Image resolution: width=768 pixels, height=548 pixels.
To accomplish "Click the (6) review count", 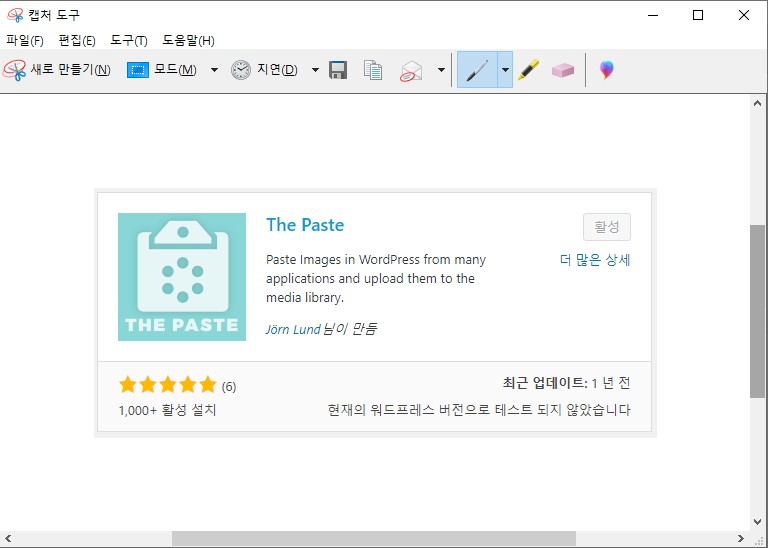I will tap(229, 387).
